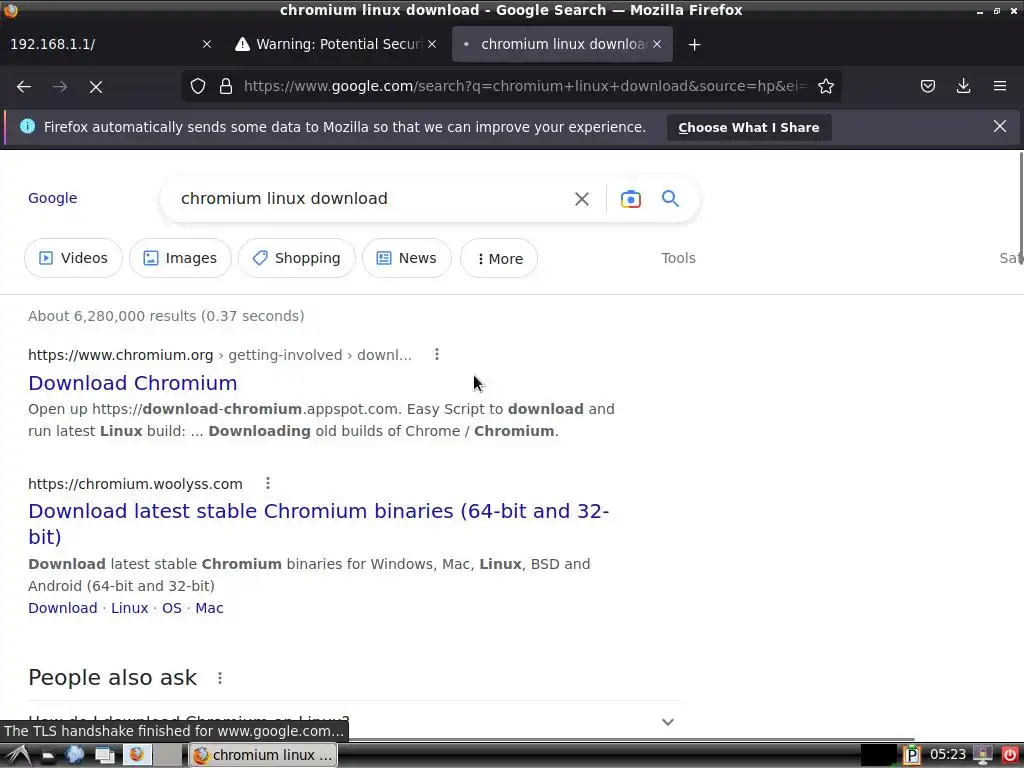
Task: Open the Mac sitelink under woolyss
Action: coord(209,608)
